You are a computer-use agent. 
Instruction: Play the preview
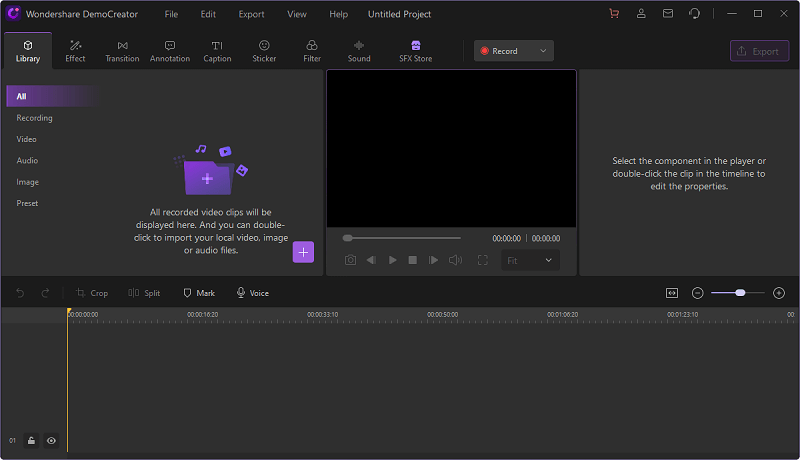pos(392,260)
